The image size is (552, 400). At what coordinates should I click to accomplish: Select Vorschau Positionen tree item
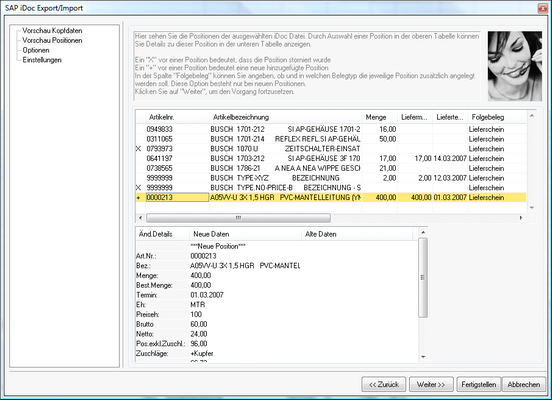(x=52, y=40)
